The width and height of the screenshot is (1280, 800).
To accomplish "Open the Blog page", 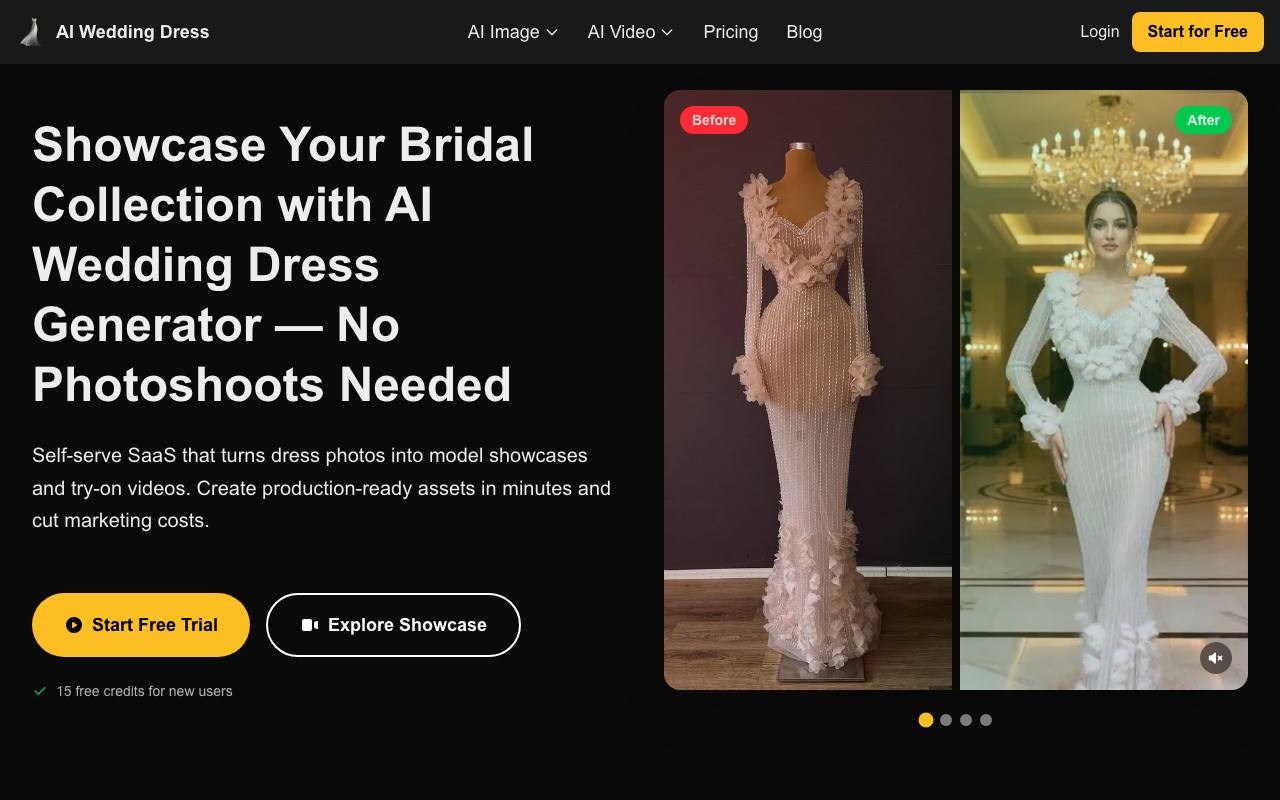I will (804, 32).
